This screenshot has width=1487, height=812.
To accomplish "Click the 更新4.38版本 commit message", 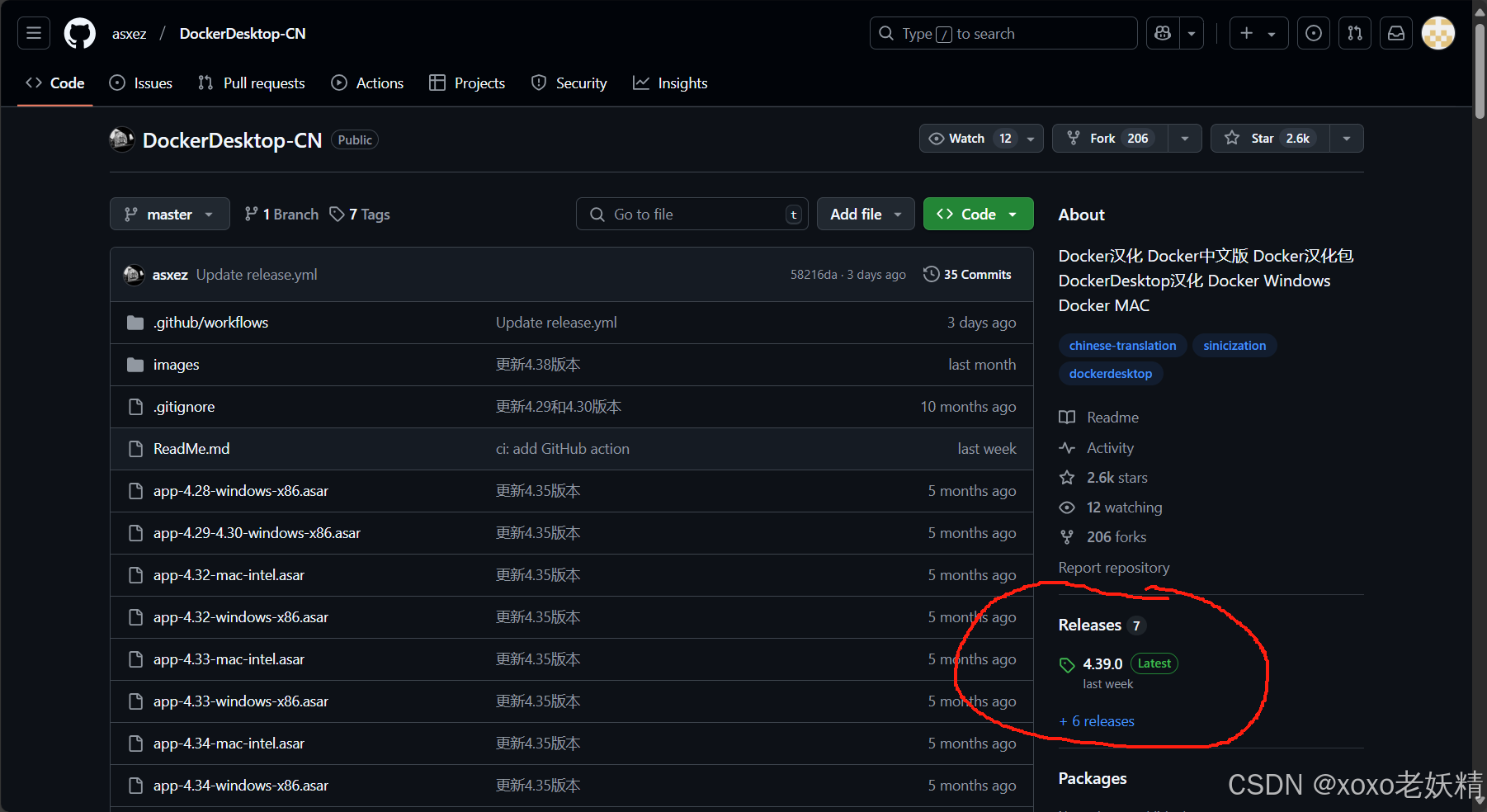I will (x=538, y=365).
